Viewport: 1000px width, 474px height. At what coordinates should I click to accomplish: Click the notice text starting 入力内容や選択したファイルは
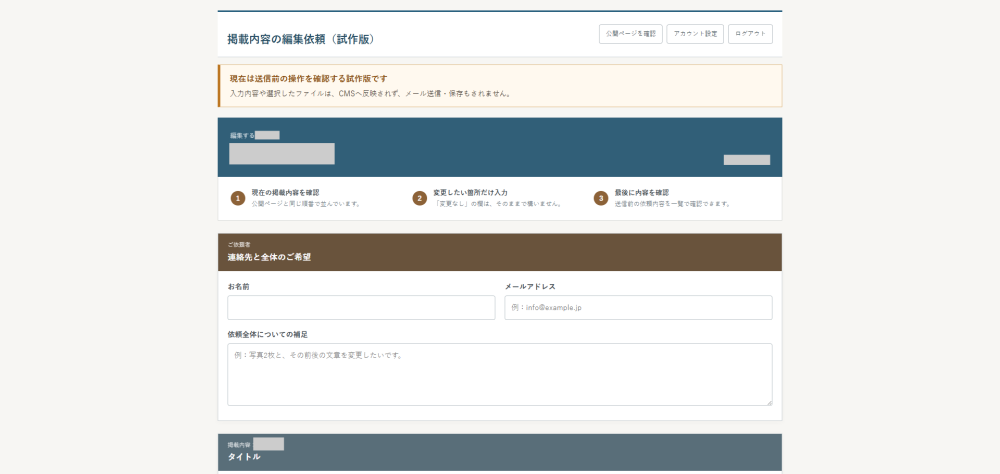[x=371, y=93]
